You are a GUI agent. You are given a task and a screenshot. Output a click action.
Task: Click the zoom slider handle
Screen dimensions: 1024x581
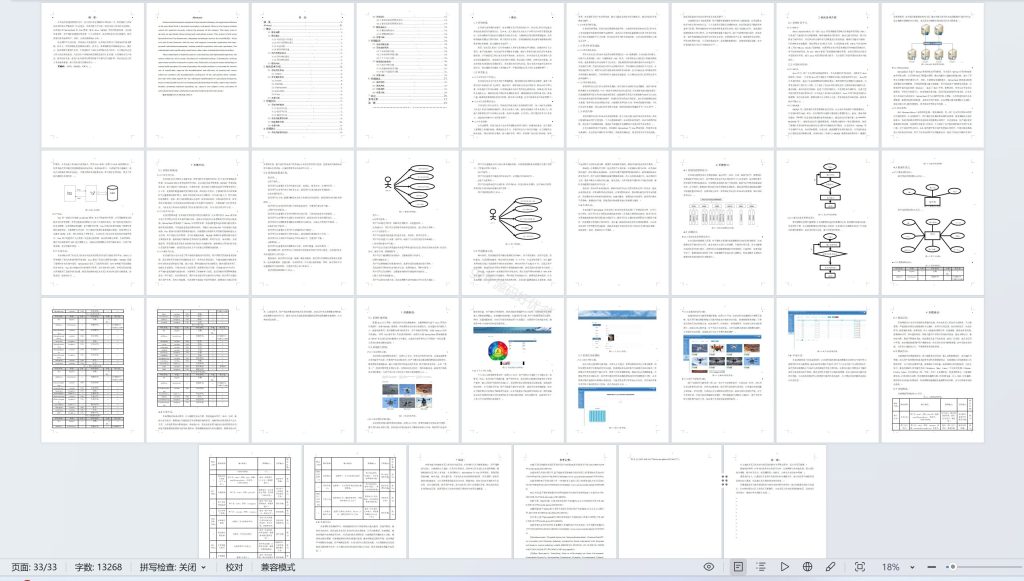[x=953, y=567]
